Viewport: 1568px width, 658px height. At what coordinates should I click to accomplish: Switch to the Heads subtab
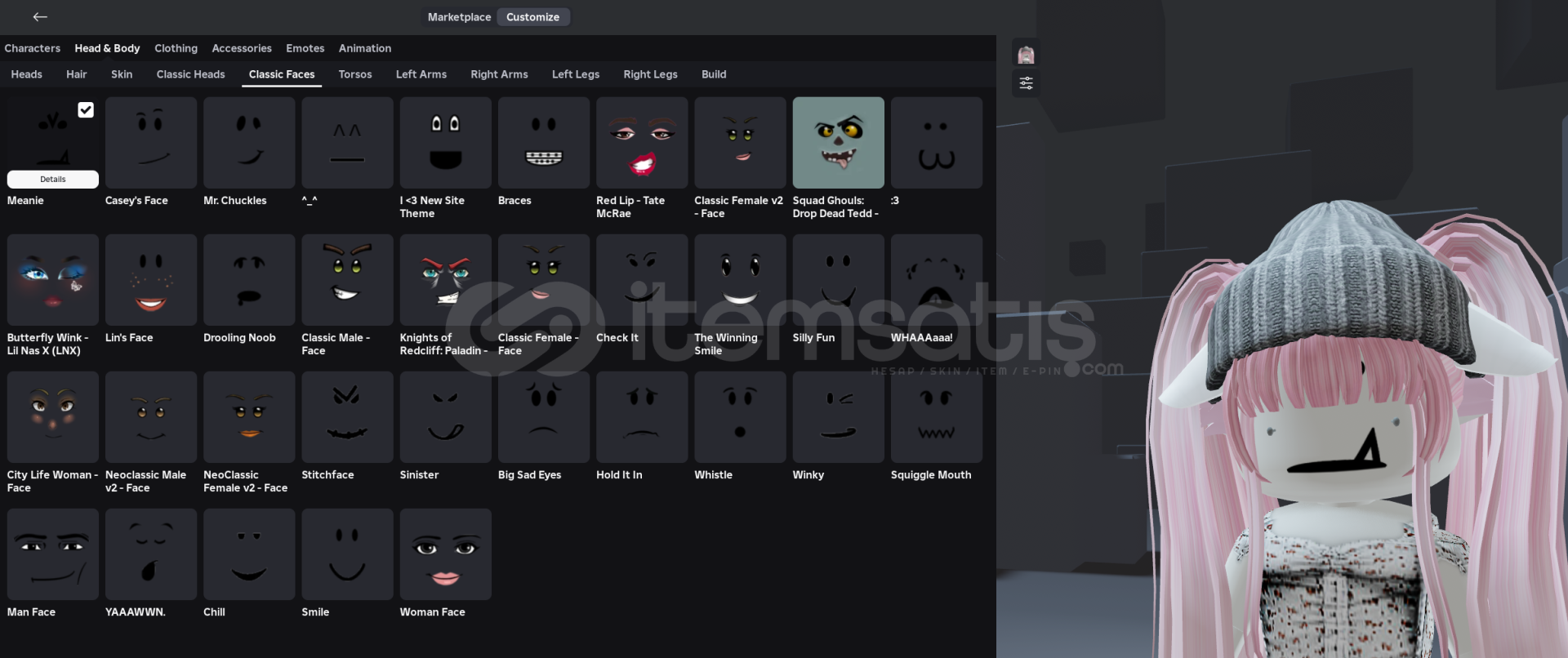click(x=27, y=74)
